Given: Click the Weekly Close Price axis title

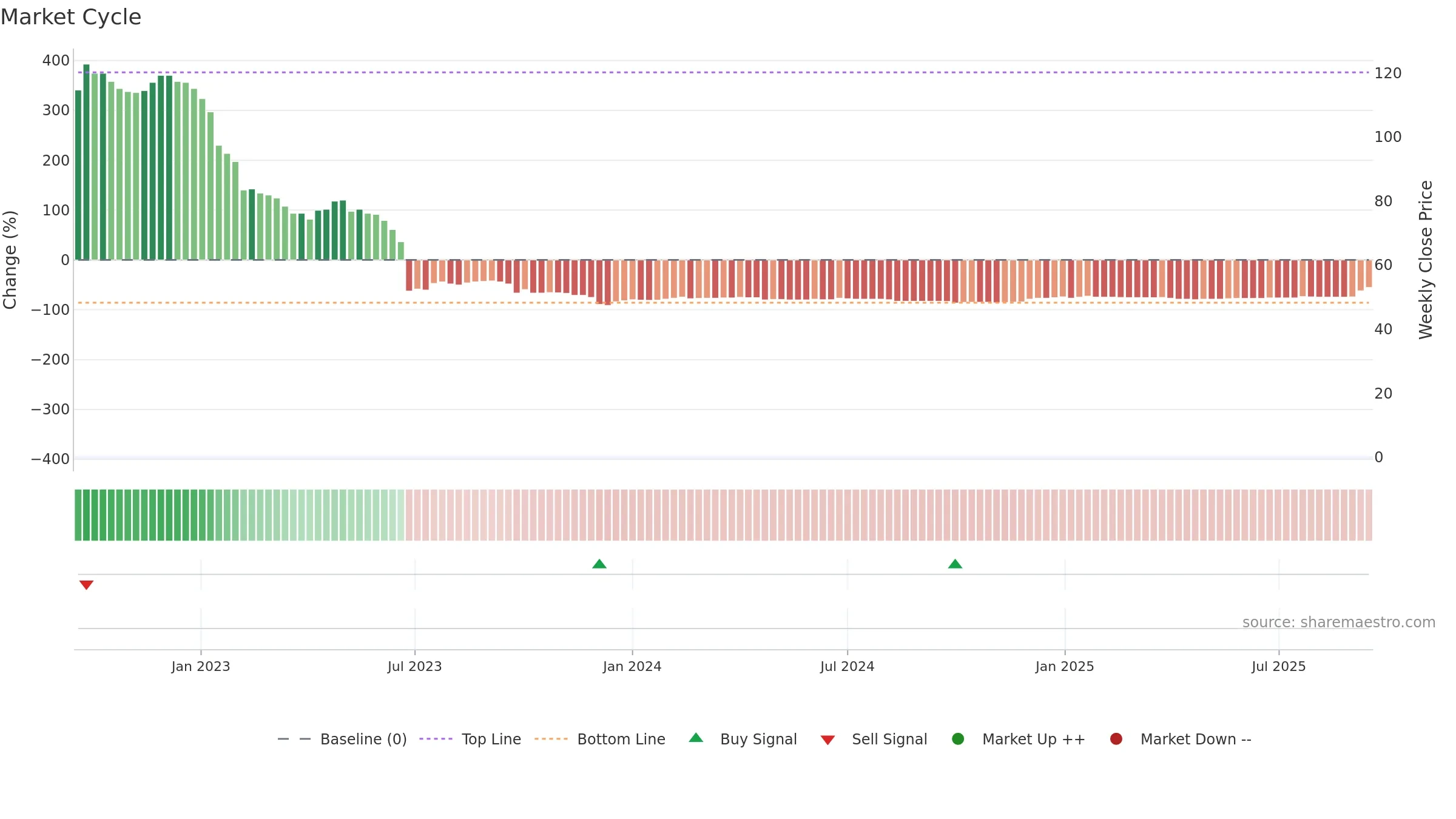Looking at the screenshot, I should click(1426, 260).
